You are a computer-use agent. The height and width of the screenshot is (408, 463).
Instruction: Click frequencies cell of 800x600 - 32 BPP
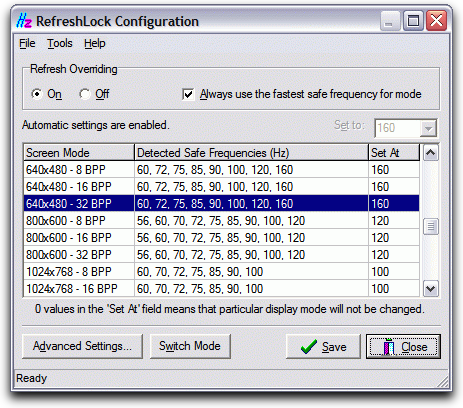point(251,255)
